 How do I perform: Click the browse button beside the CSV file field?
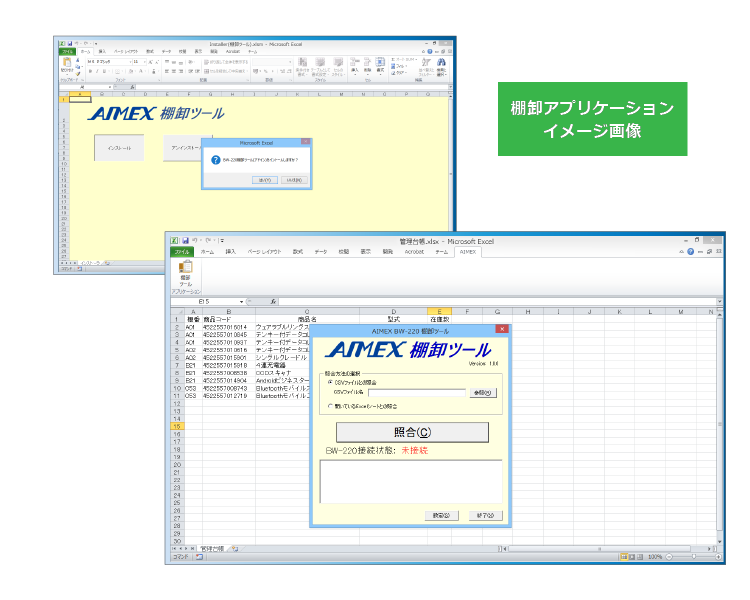click(x=483, y=393)
